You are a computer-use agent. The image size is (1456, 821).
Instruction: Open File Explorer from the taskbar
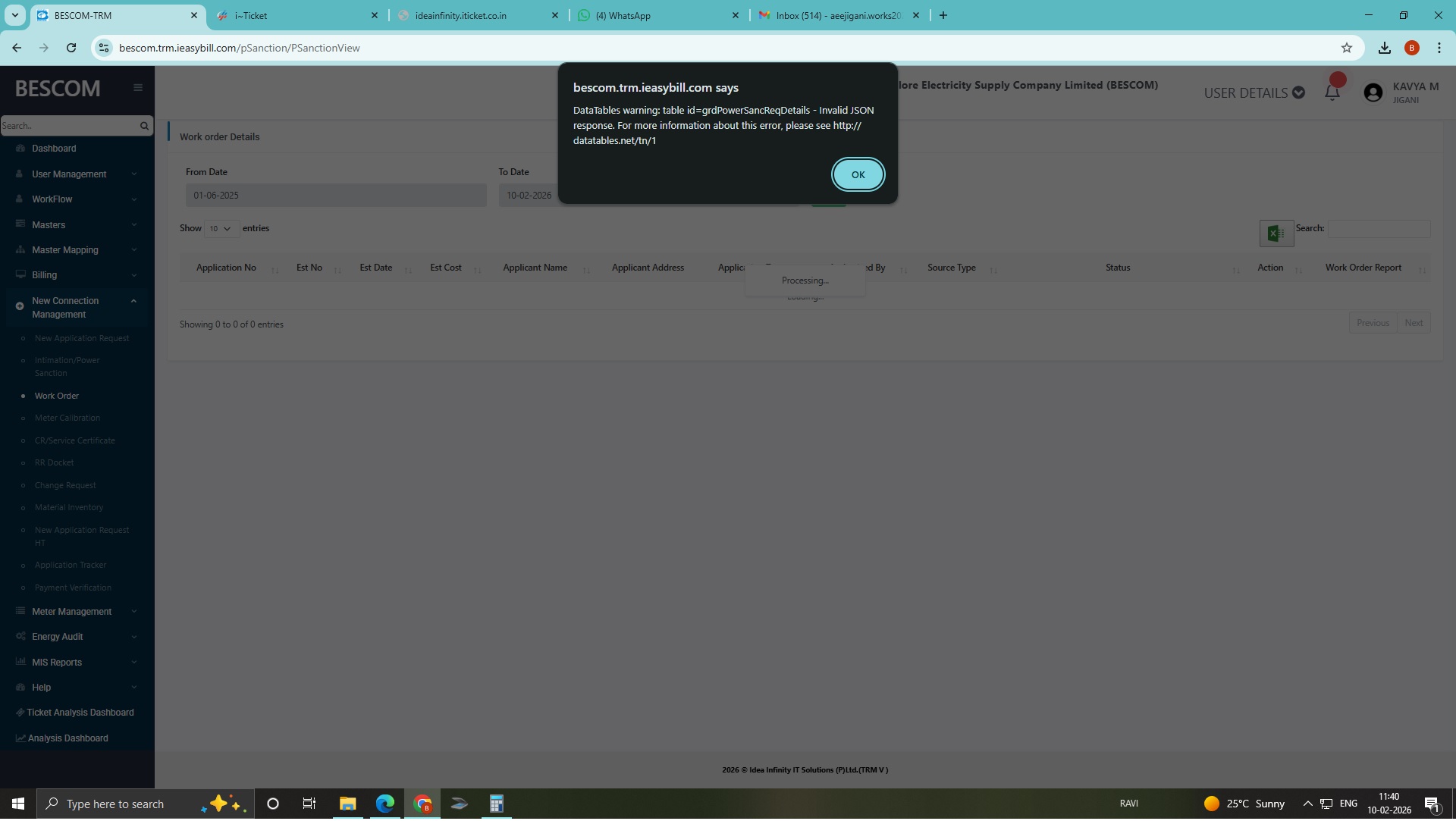[347, 804]
